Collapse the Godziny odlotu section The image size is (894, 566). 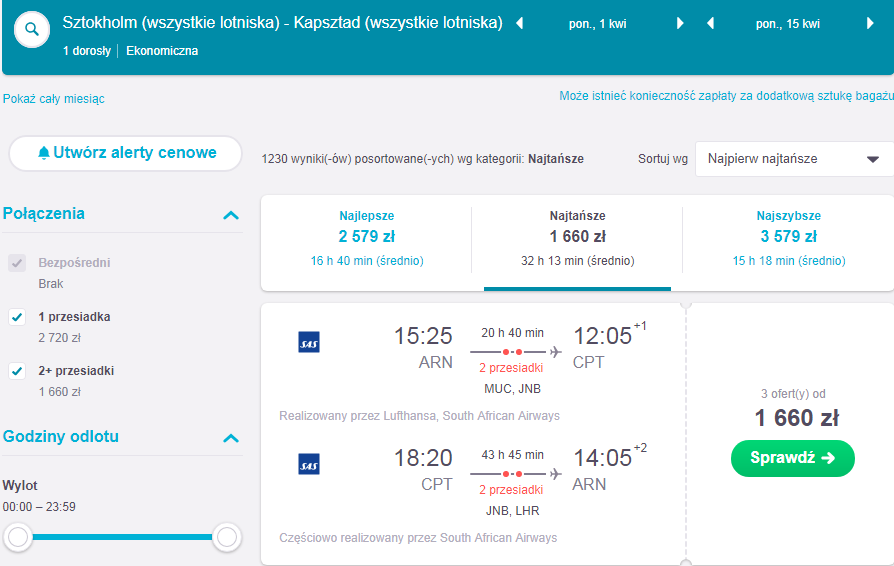click(231, 438)
